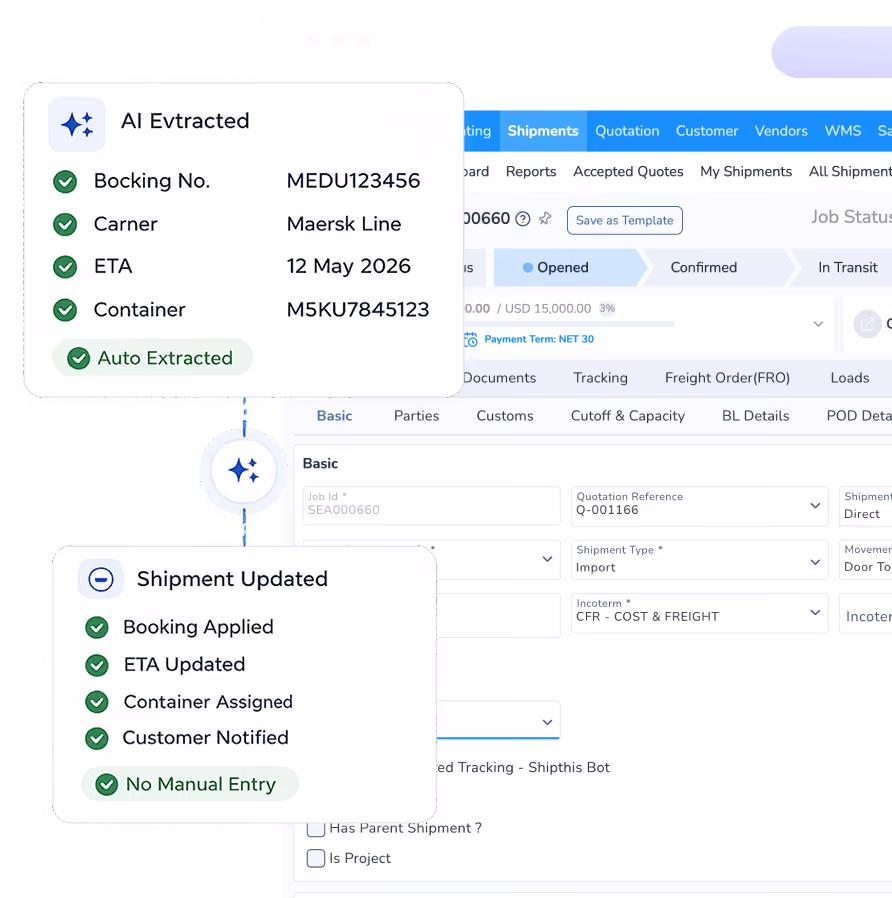Screen dimensions: 892x898
Task: Click the M5KU7845123 container value
Action: point(358,310)
